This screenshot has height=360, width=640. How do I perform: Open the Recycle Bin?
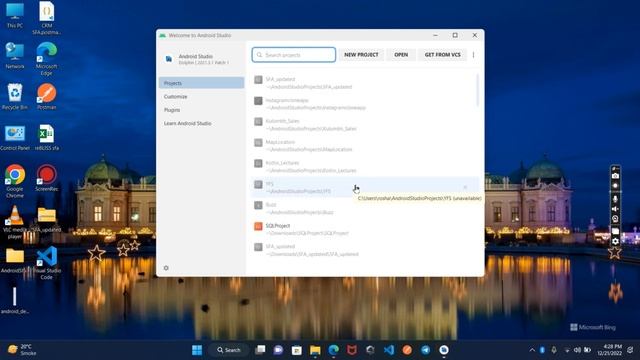(15, 96)
